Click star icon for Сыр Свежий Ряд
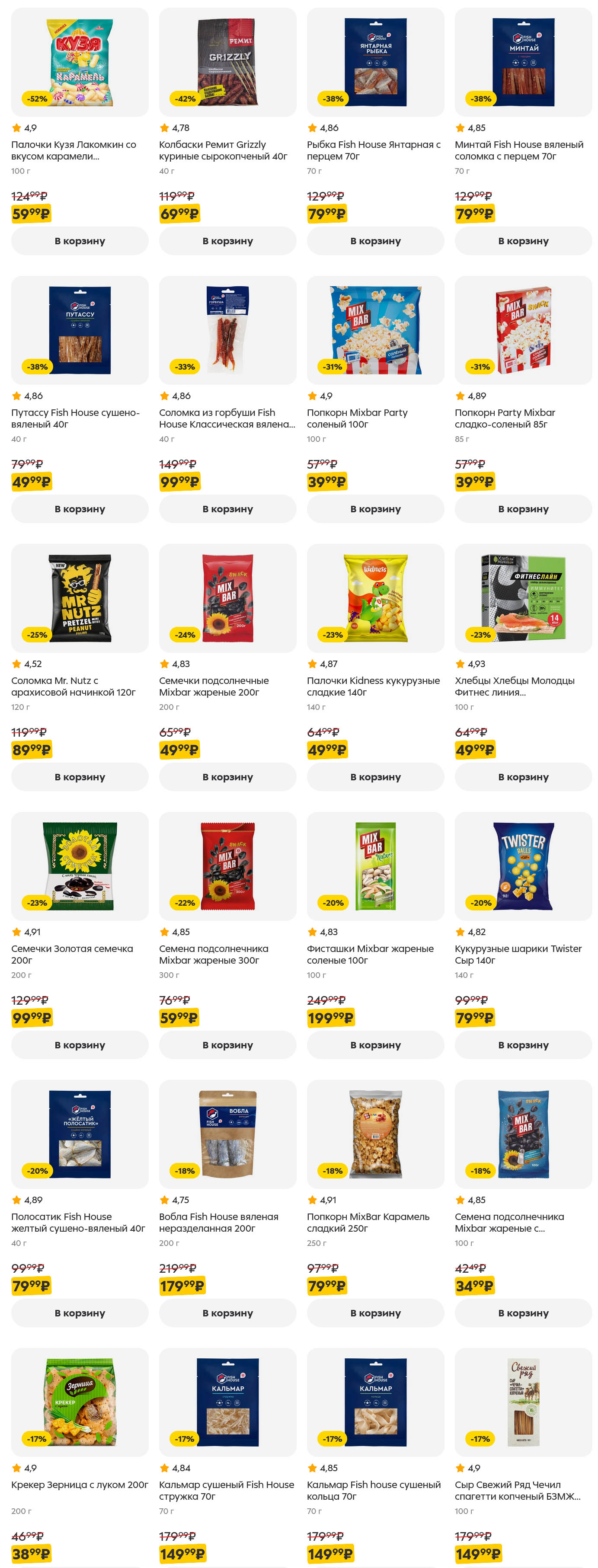598x1568 pixels. [x=460, y=1468]
